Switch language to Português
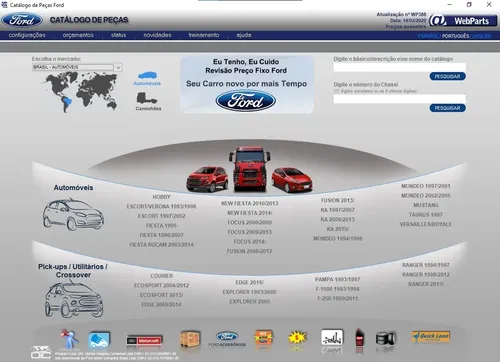 tap(455, 36)
